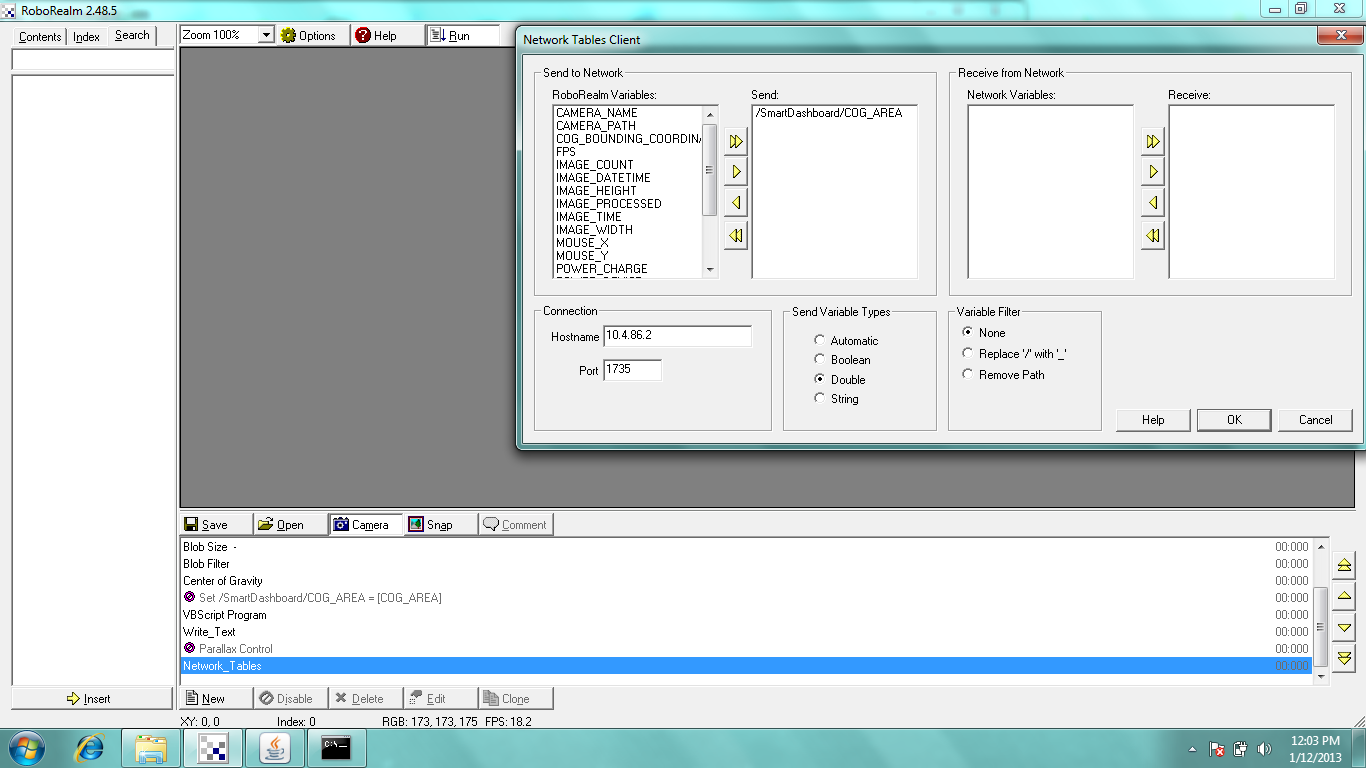
Task: Move module to top of pipeline
Action: [1344, 564]
